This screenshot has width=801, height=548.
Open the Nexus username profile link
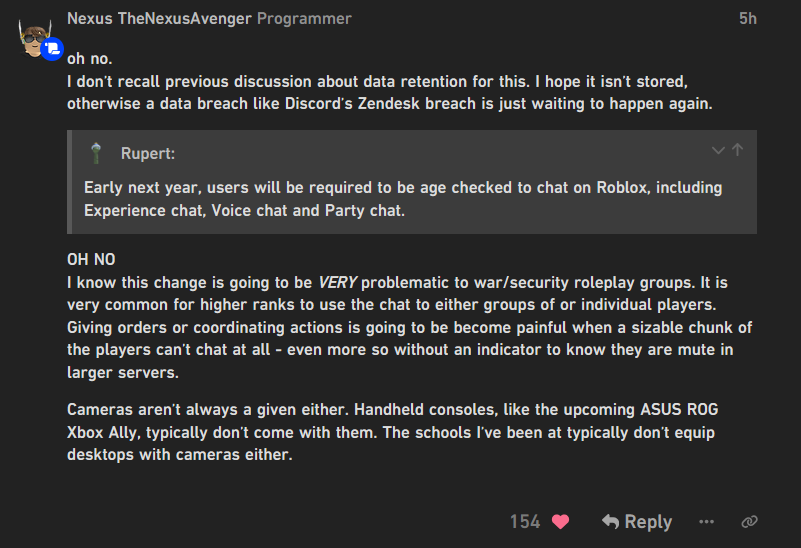click(x=88, y=19)
